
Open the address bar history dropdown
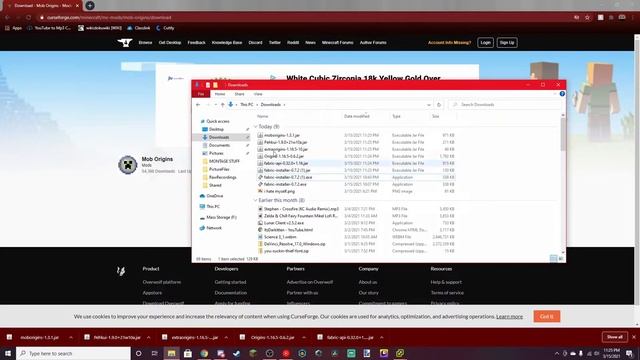tap(429, 105)
